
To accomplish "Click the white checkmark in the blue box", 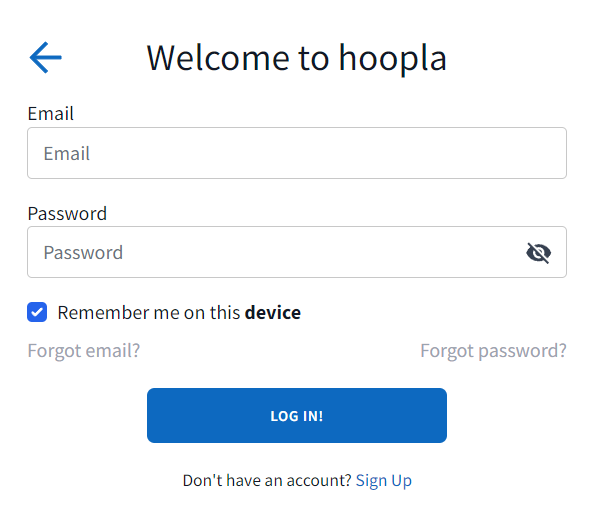I will point(37,312).
